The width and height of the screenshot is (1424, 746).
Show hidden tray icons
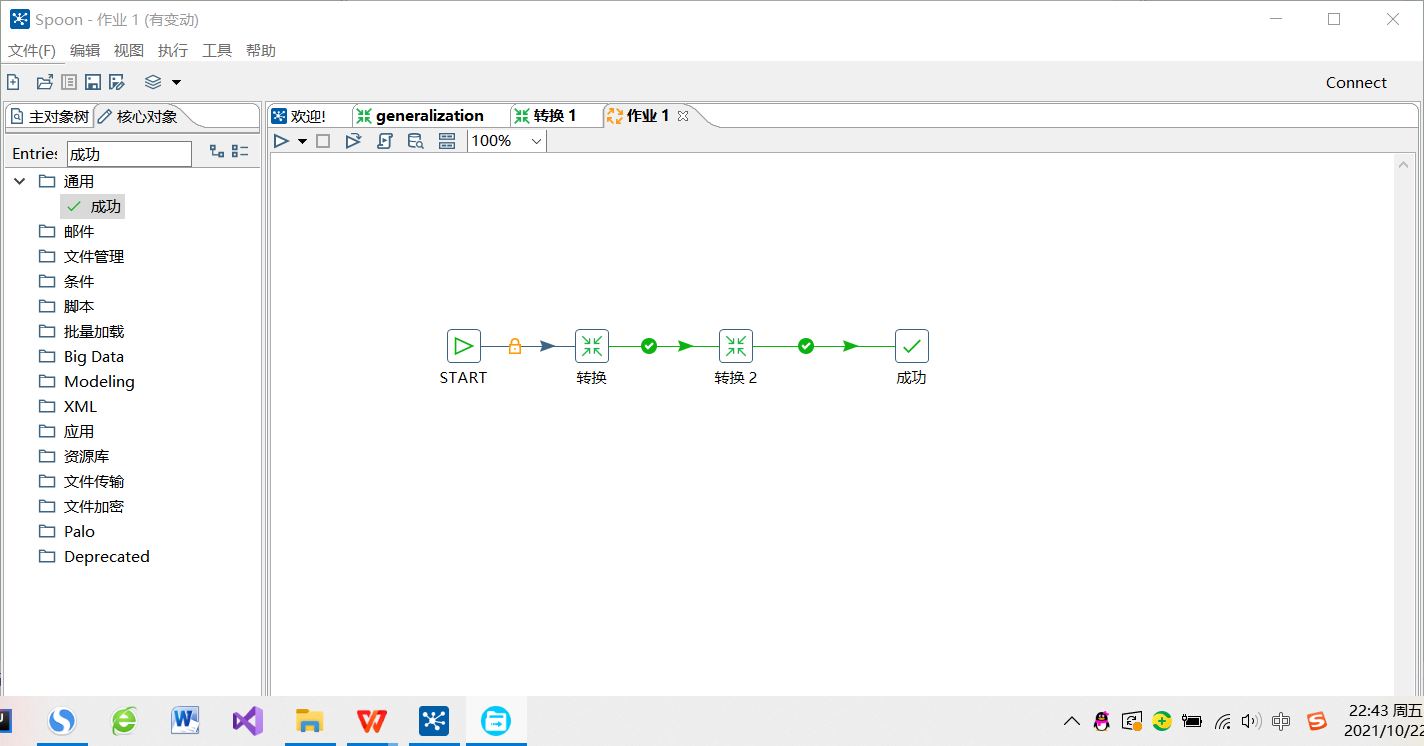pyautogui.click(x=1072, y=721)
